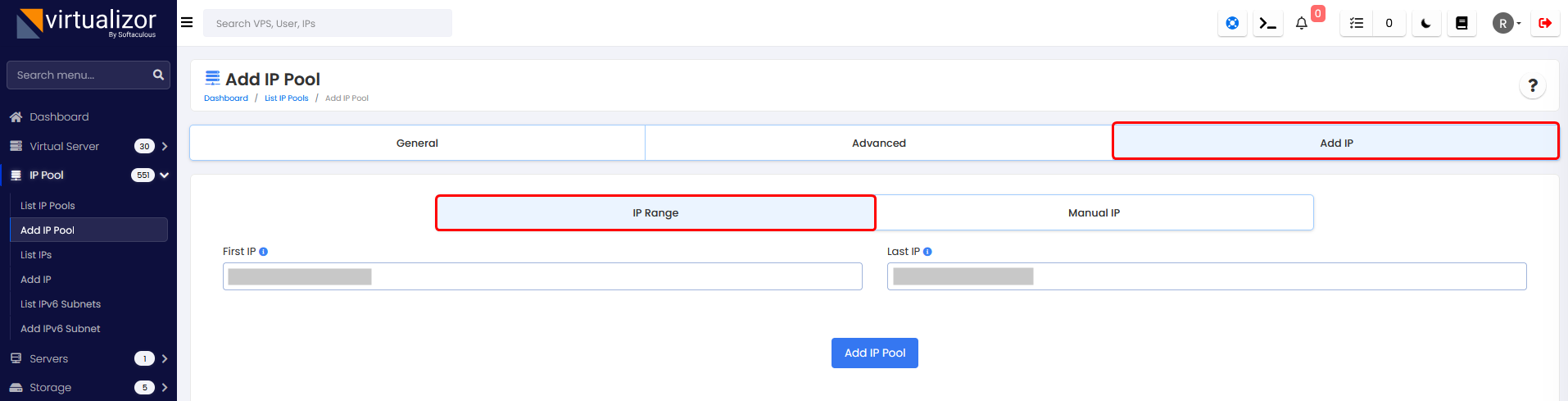Open List IPv6 Subnets in sidebar
Screen dimensions: 1568x401
(61, 304)
